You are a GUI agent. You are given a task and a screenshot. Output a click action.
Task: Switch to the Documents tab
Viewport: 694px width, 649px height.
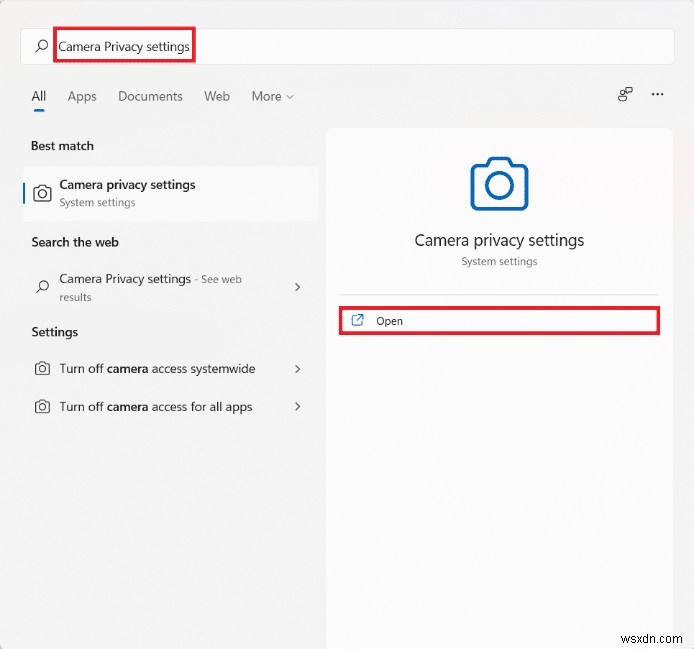tap(150, 96)
